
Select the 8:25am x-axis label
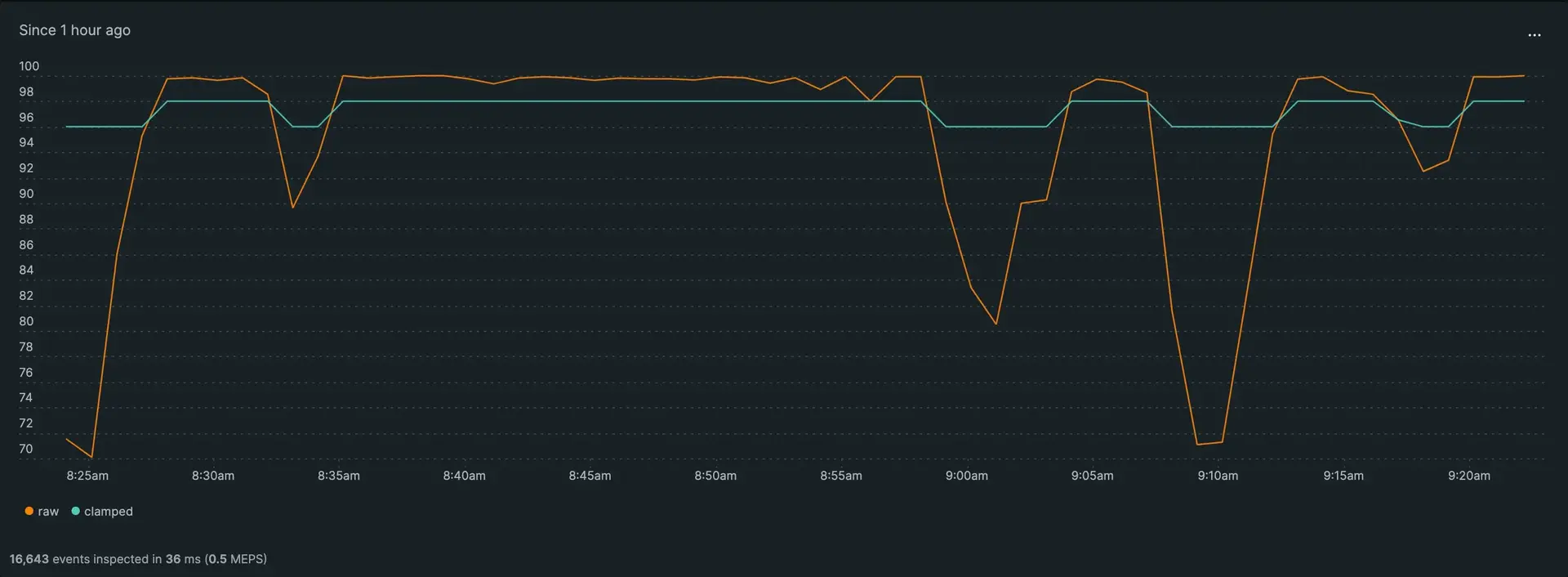click(87, 476)
